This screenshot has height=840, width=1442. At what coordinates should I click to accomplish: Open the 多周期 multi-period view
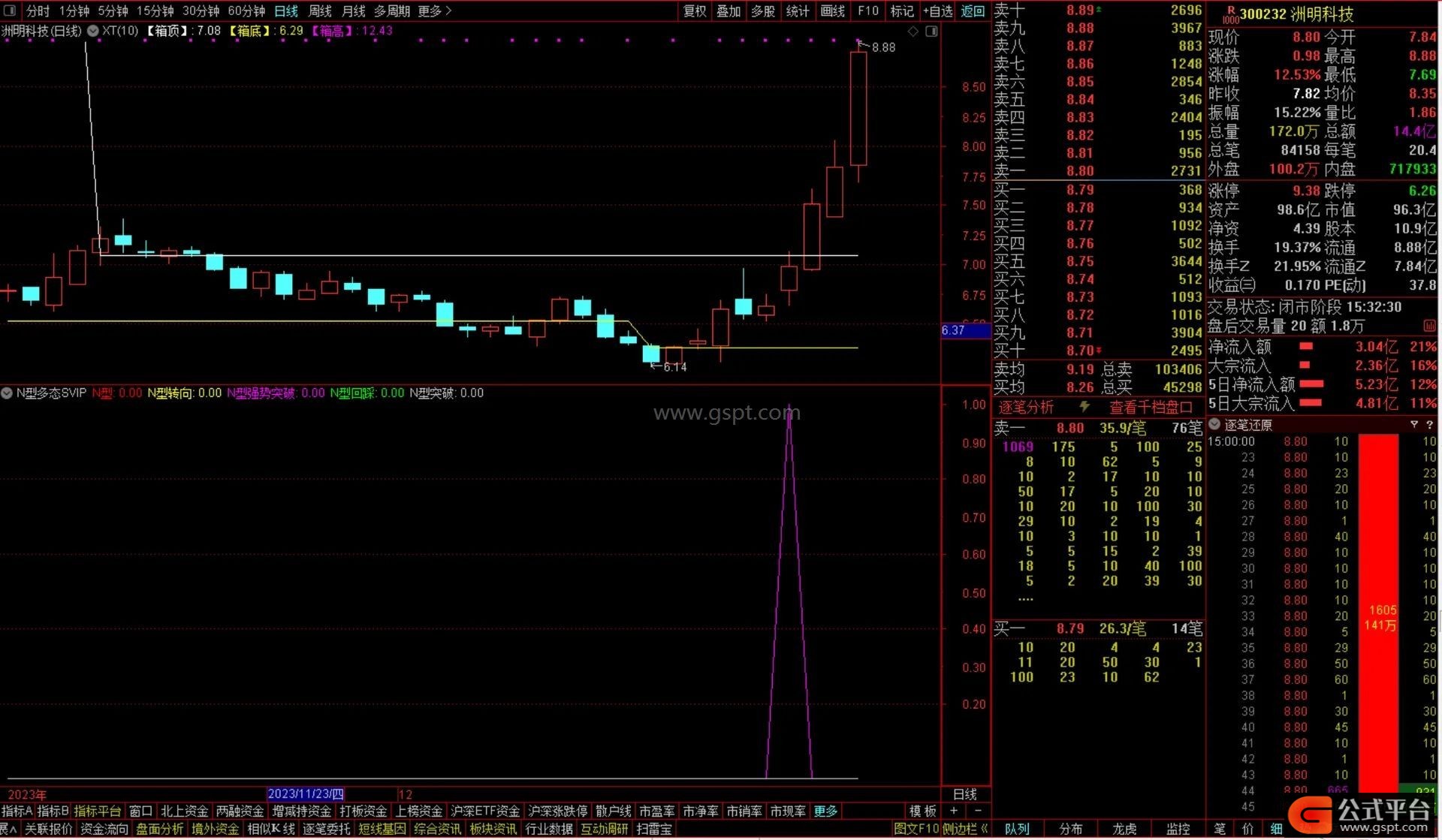click(x=392, y=11)
